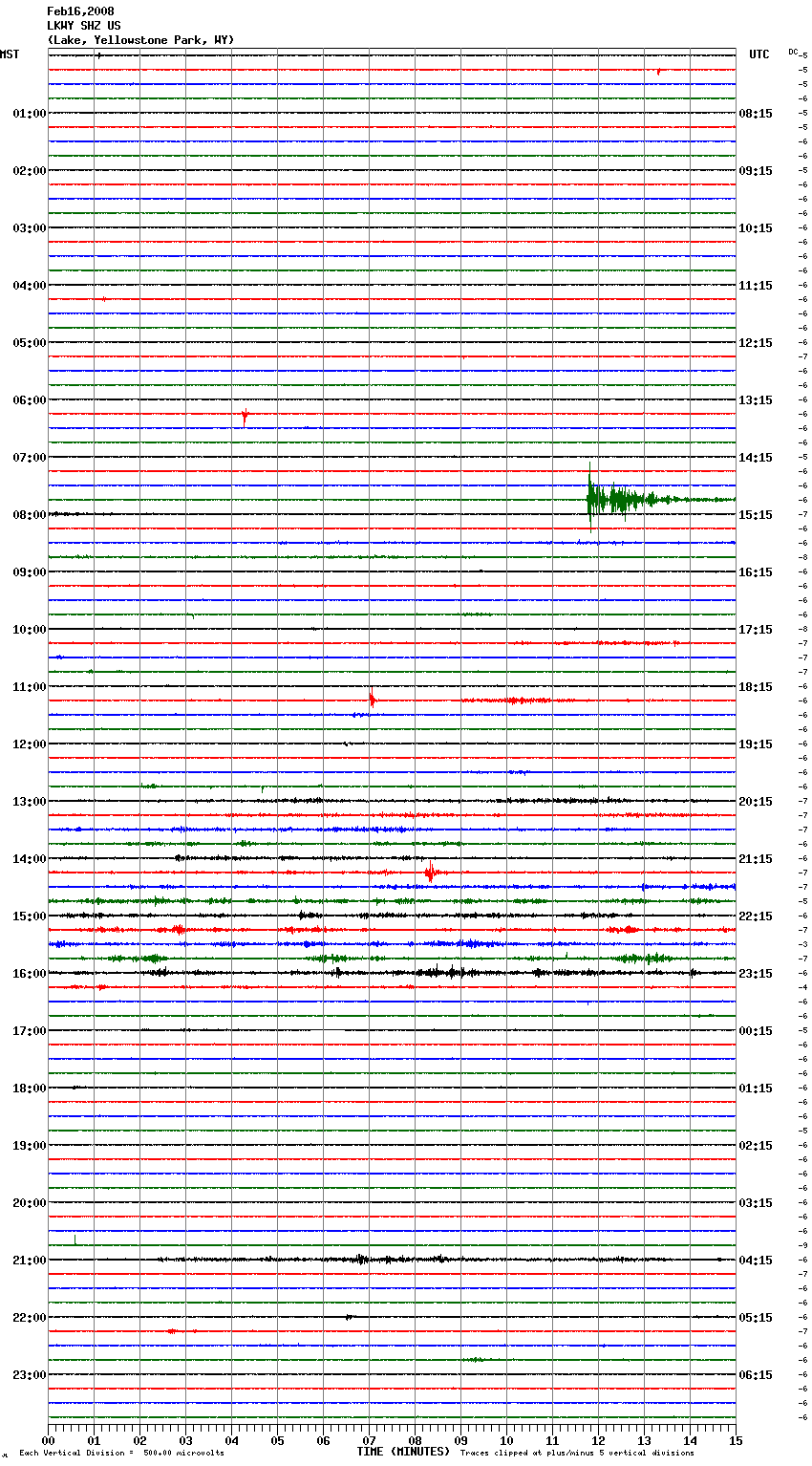812x1466 pixels.
Task: Click the 17:15 UTC time label
Action: [756, 630]
